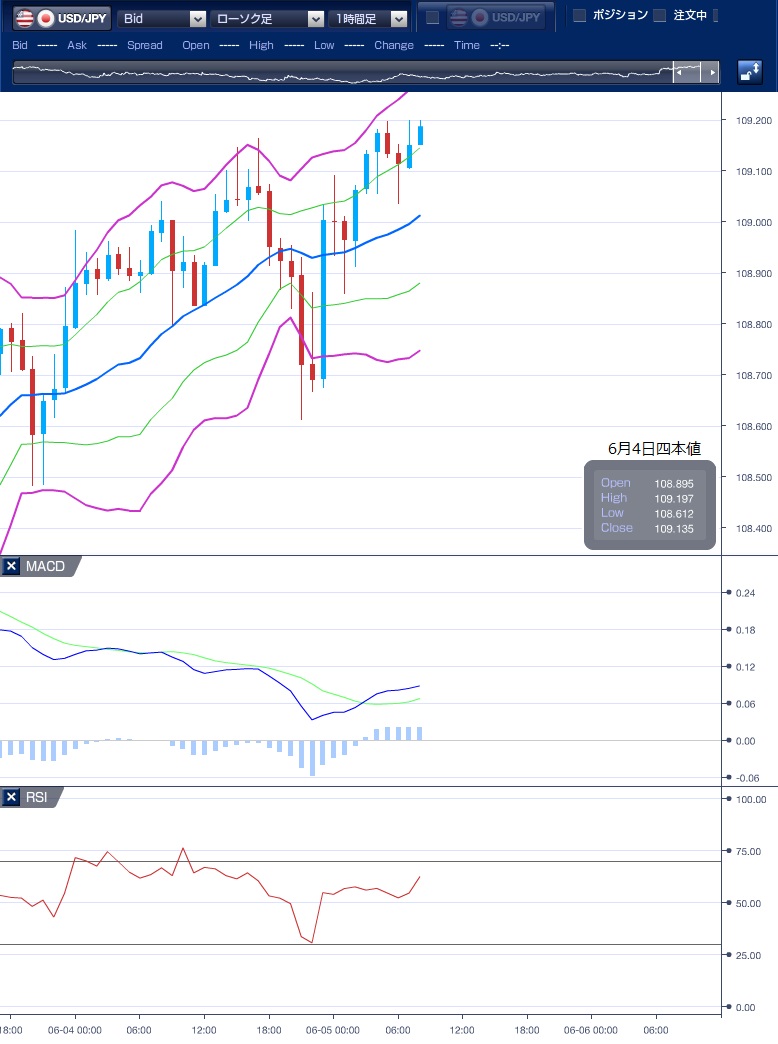Click the 6月4日四本値 OHLC info box
Image resolution: width=778 pixels, height=1044 pixels.
(x=650, y=504)
